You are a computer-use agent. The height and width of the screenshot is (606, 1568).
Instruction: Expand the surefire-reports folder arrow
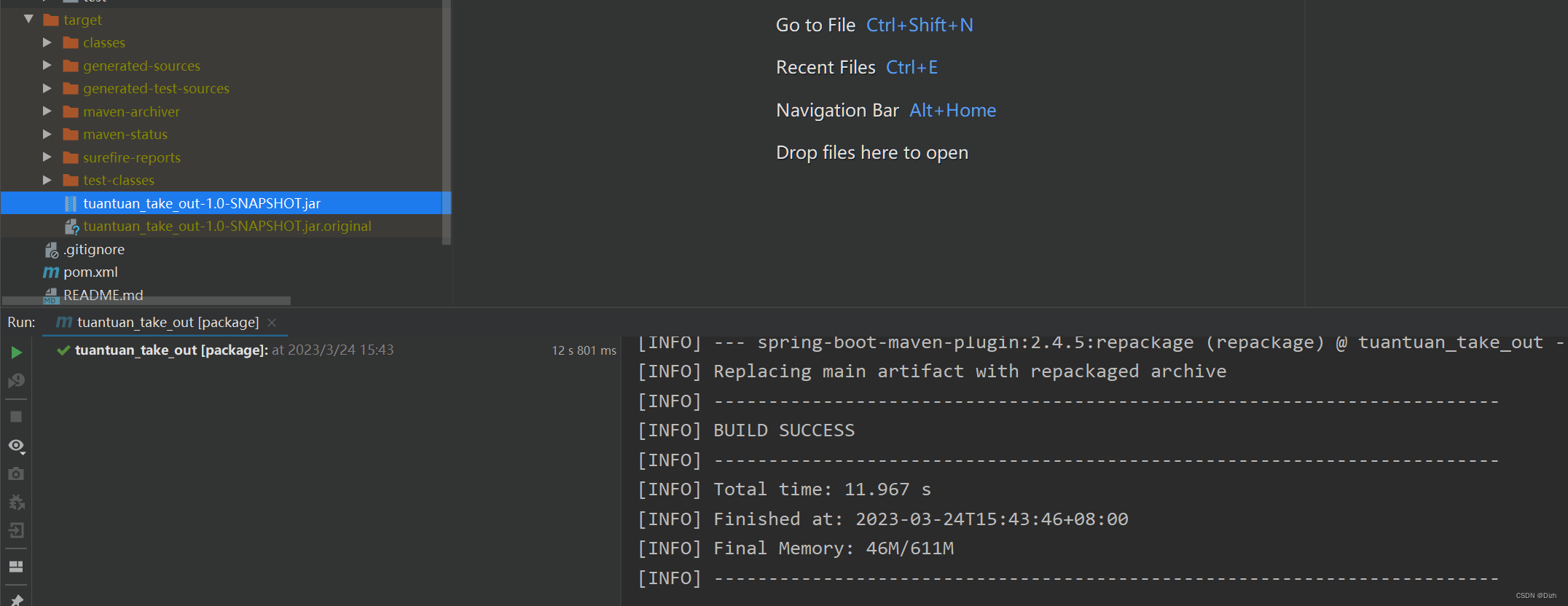47,157
